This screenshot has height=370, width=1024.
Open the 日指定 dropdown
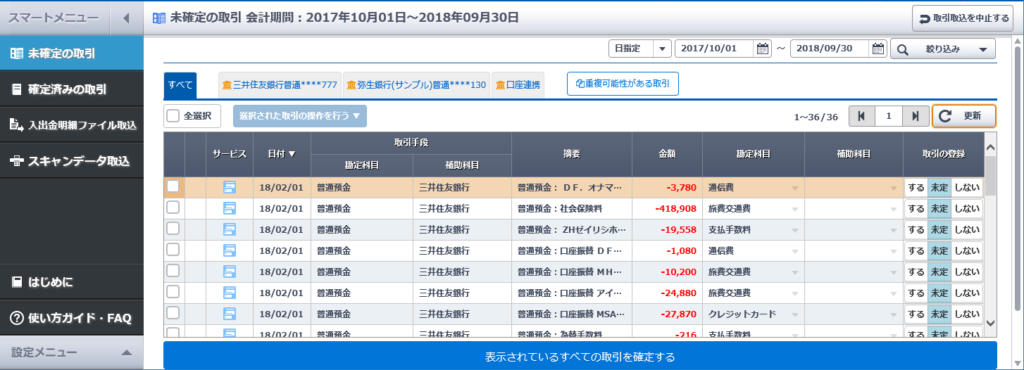(x=640, y=49)
